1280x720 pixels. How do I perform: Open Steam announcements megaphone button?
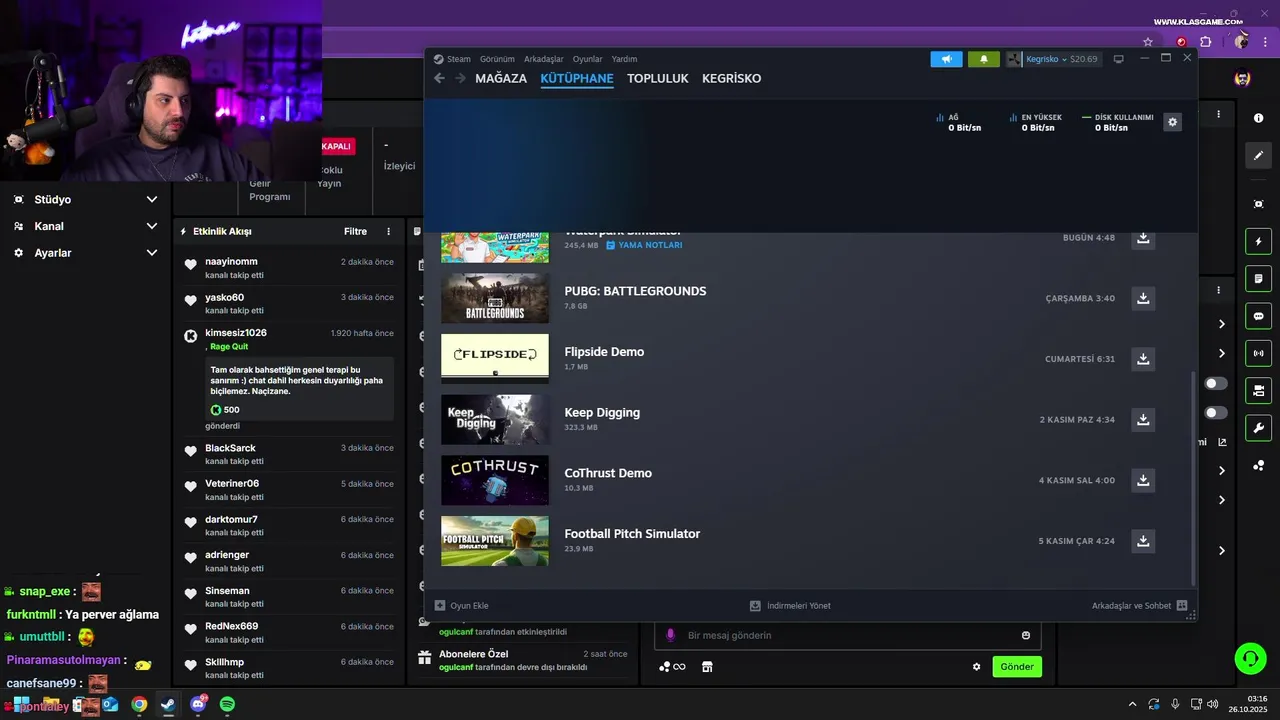click(x=946, y=59)
